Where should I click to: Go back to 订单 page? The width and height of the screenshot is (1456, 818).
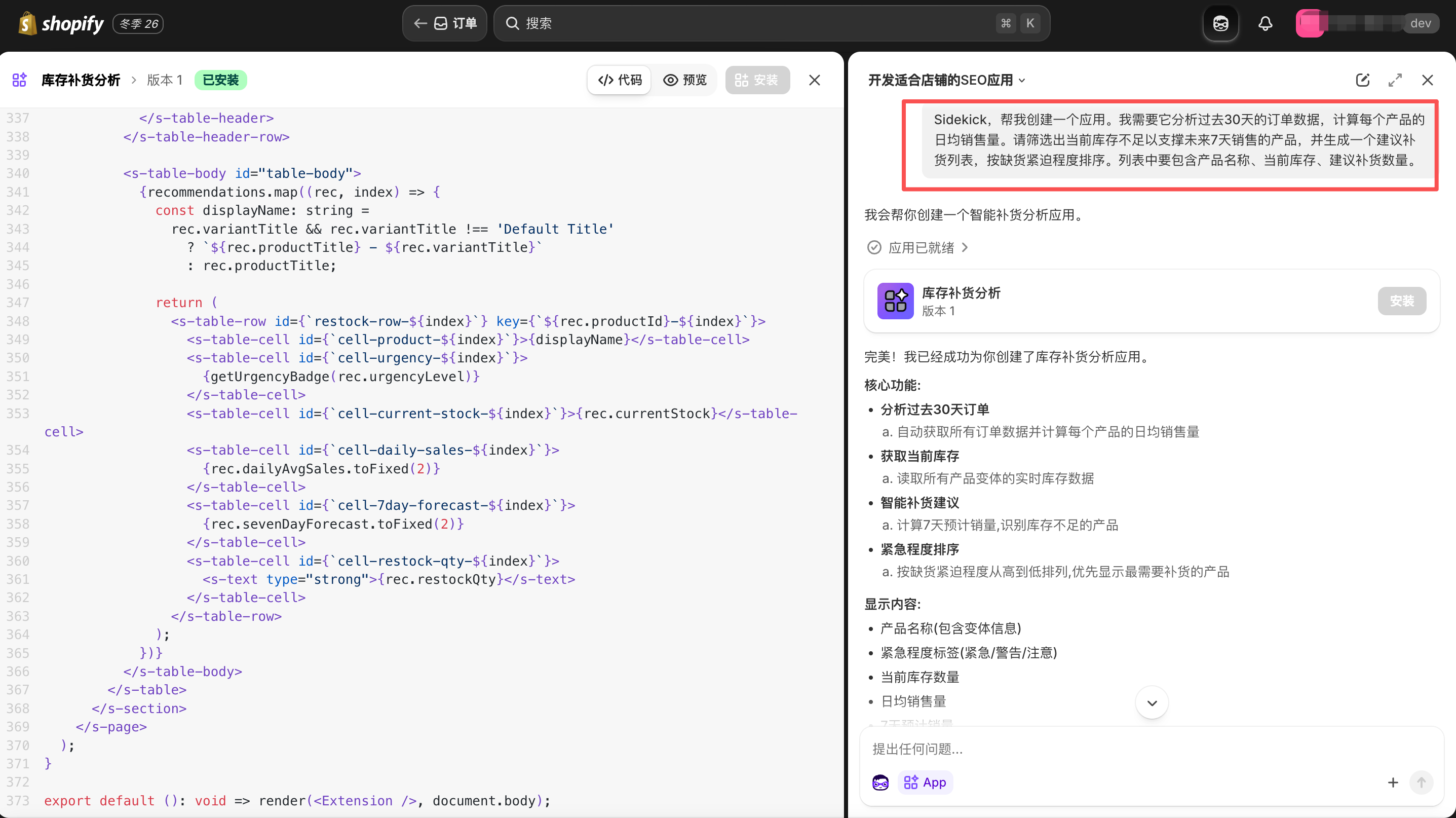pyautogui.click(x=445, y=23)
